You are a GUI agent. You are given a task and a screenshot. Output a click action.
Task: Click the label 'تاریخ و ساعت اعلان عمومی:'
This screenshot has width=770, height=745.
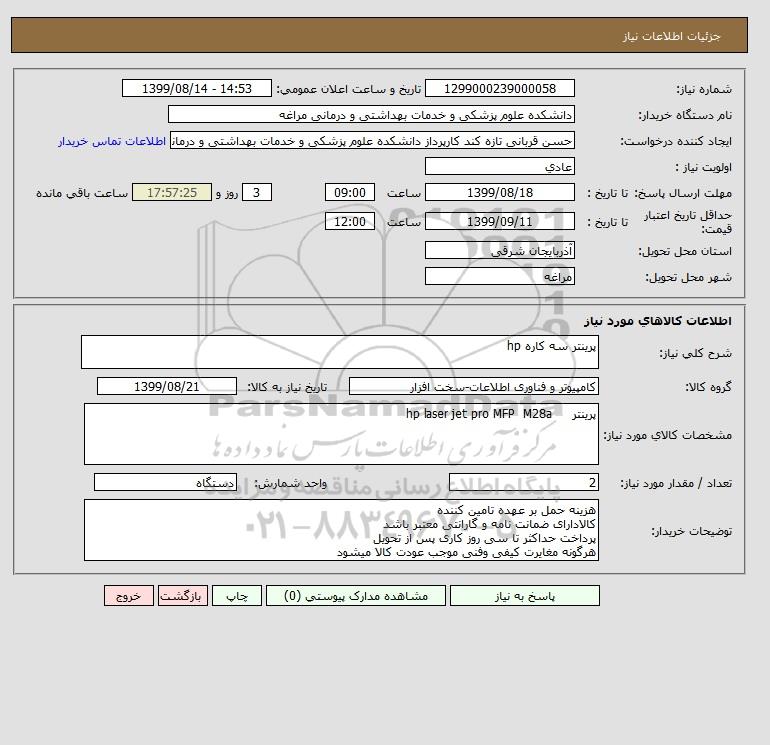(349, 89)
